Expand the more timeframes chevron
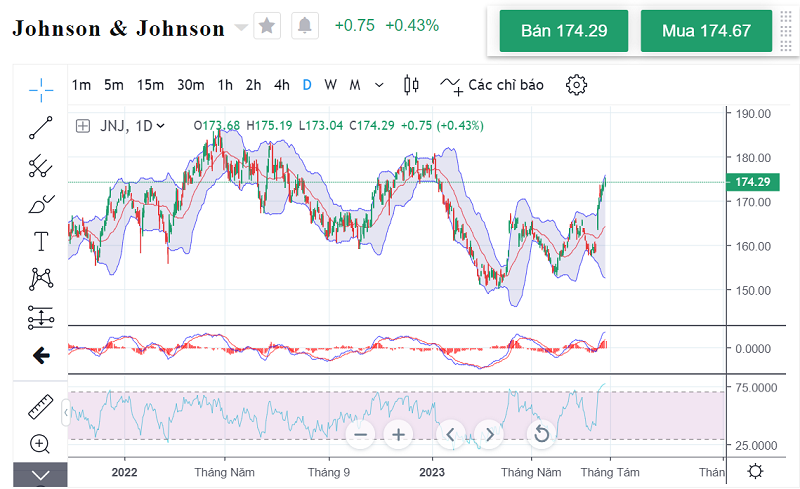 tap(379, 85)
